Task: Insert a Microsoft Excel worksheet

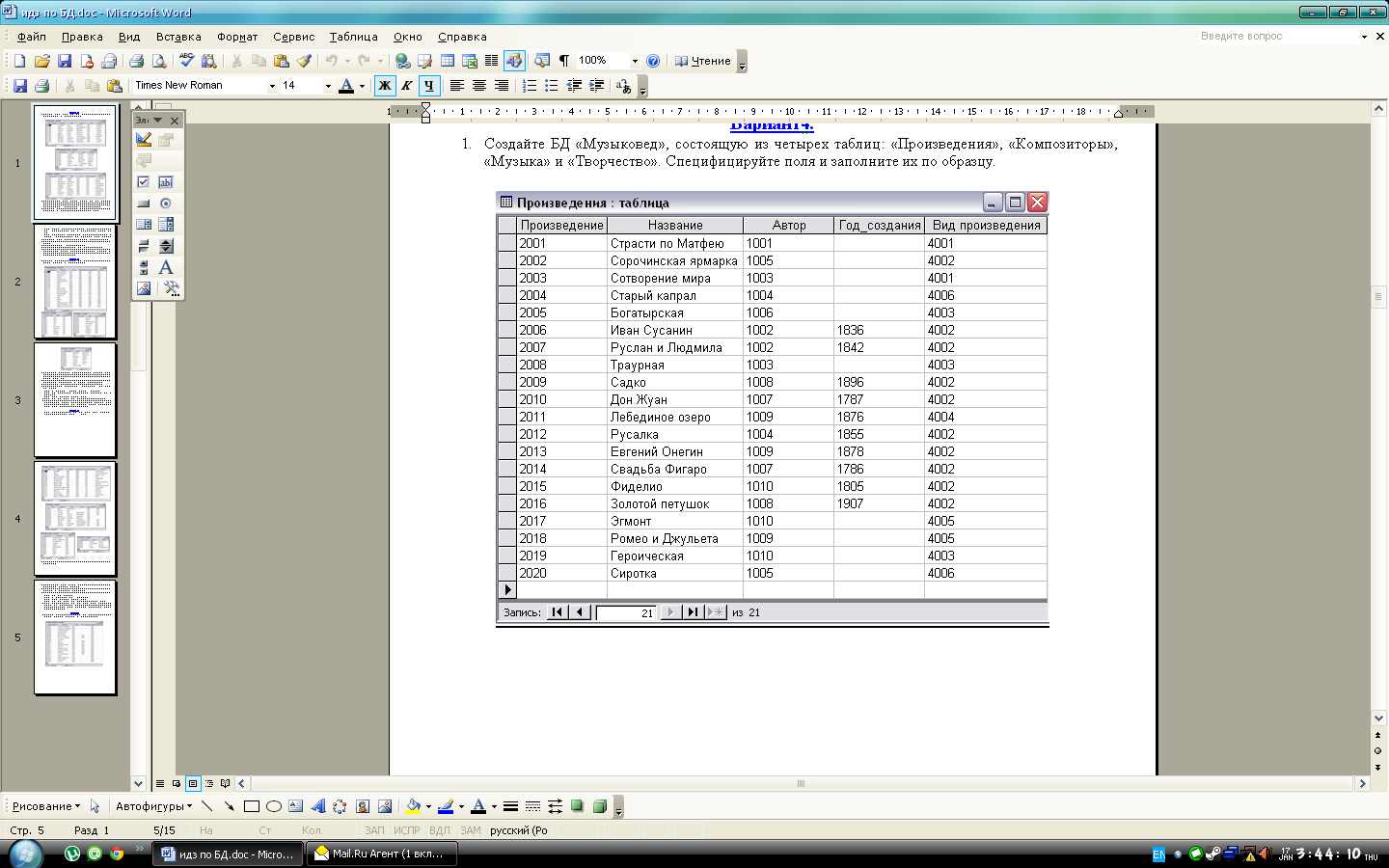Action: tap(470, 61)
